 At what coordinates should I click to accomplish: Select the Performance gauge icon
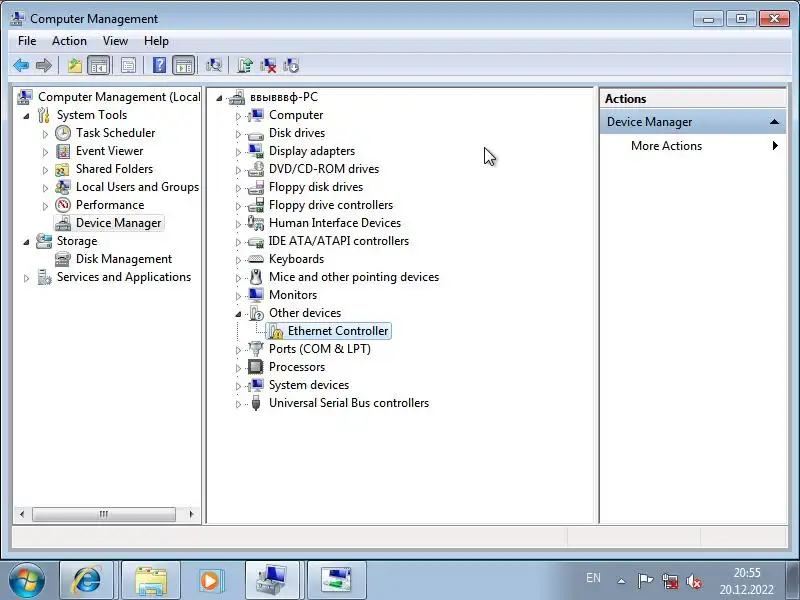(x=63, y=205)
